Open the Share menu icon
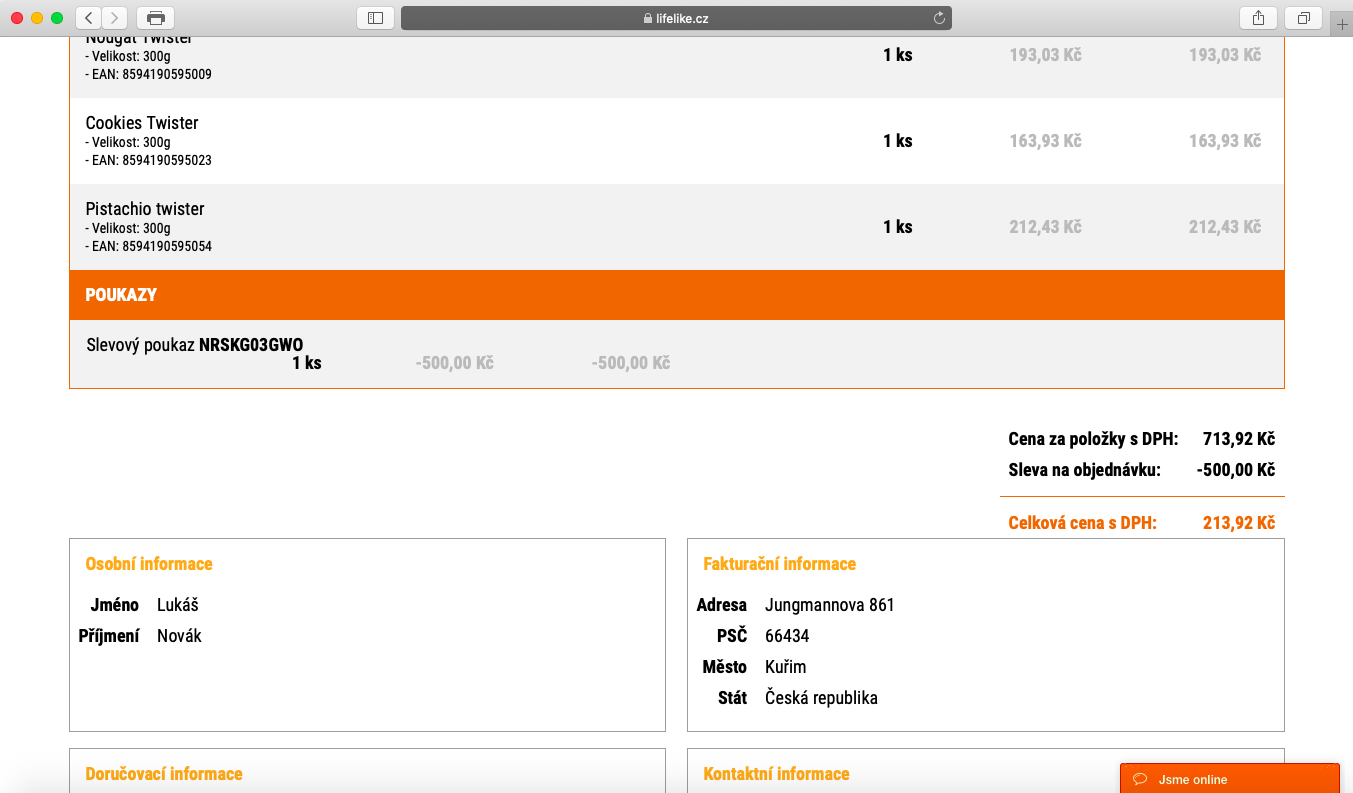The width and height of the screenshot is (1353, 793). [1258, 18]
